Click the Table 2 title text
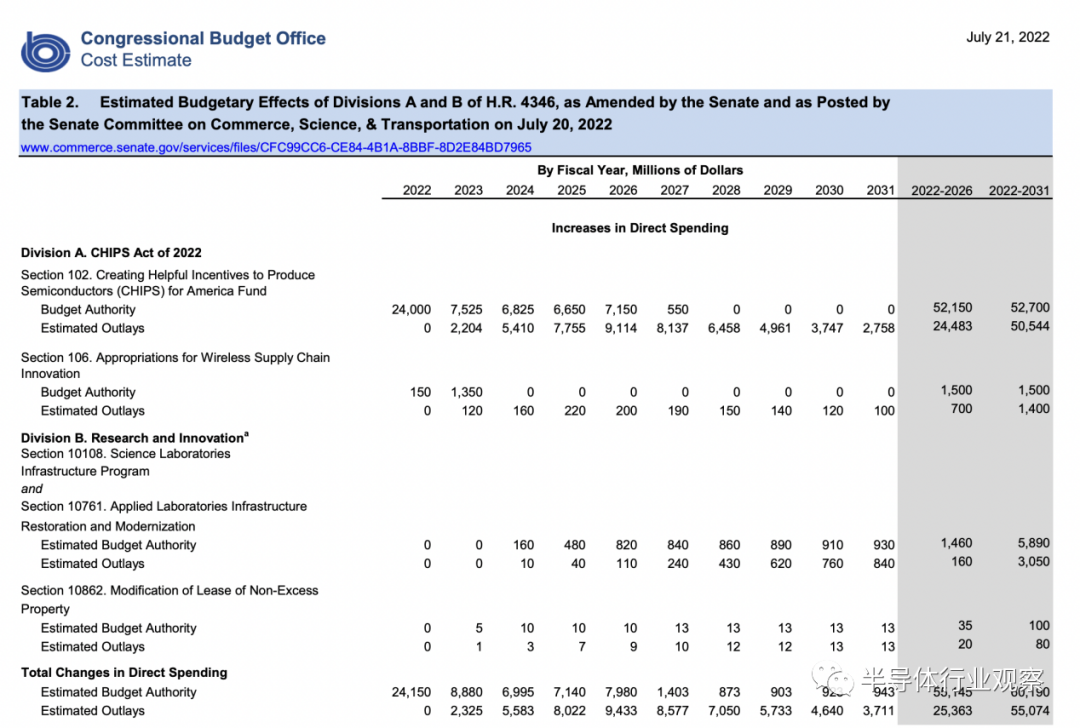This screenshot has width=1080, height=728. click(455, 113)
